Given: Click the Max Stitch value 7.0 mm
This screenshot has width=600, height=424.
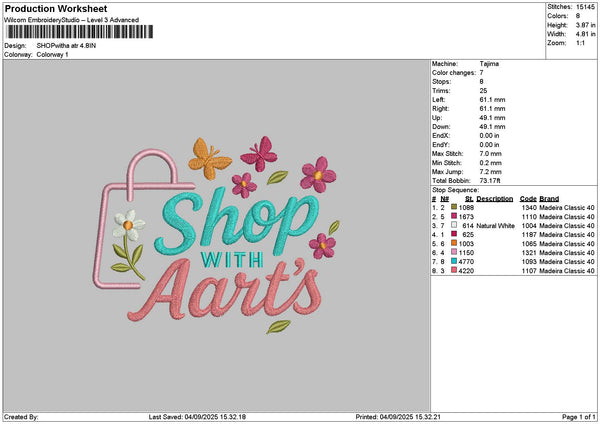Looking at the screenshot, I should (490, 154).
